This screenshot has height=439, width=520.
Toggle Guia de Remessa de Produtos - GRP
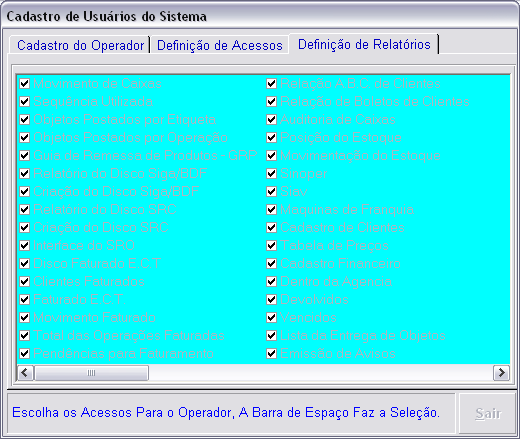point(25,155)
